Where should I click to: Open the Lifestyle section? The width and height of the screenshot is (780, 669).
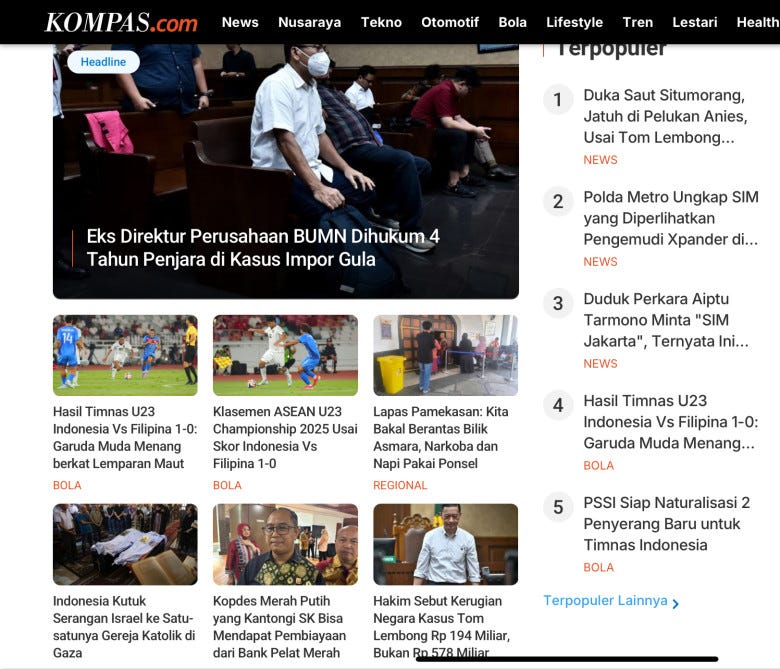click(575, 22)
